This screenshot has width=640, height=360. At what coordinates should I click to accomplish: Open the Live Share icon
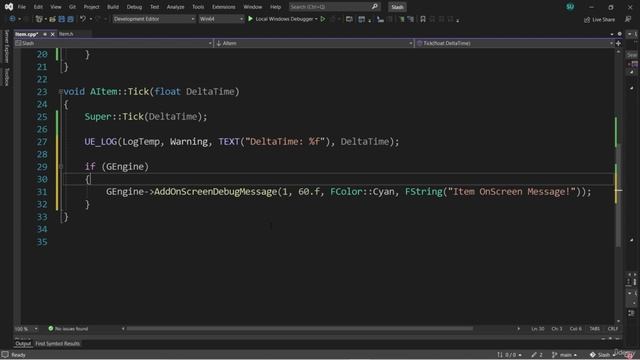587,20
